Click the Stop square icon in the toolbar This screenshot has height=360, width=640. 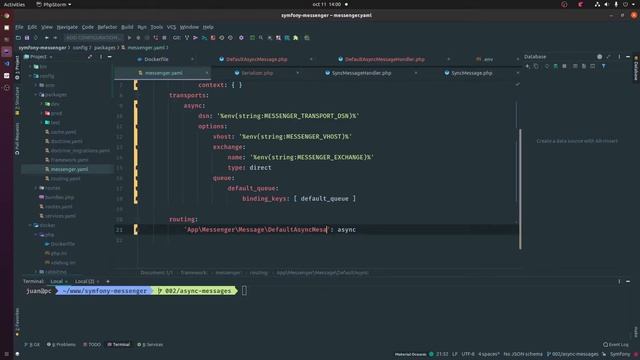164,38
